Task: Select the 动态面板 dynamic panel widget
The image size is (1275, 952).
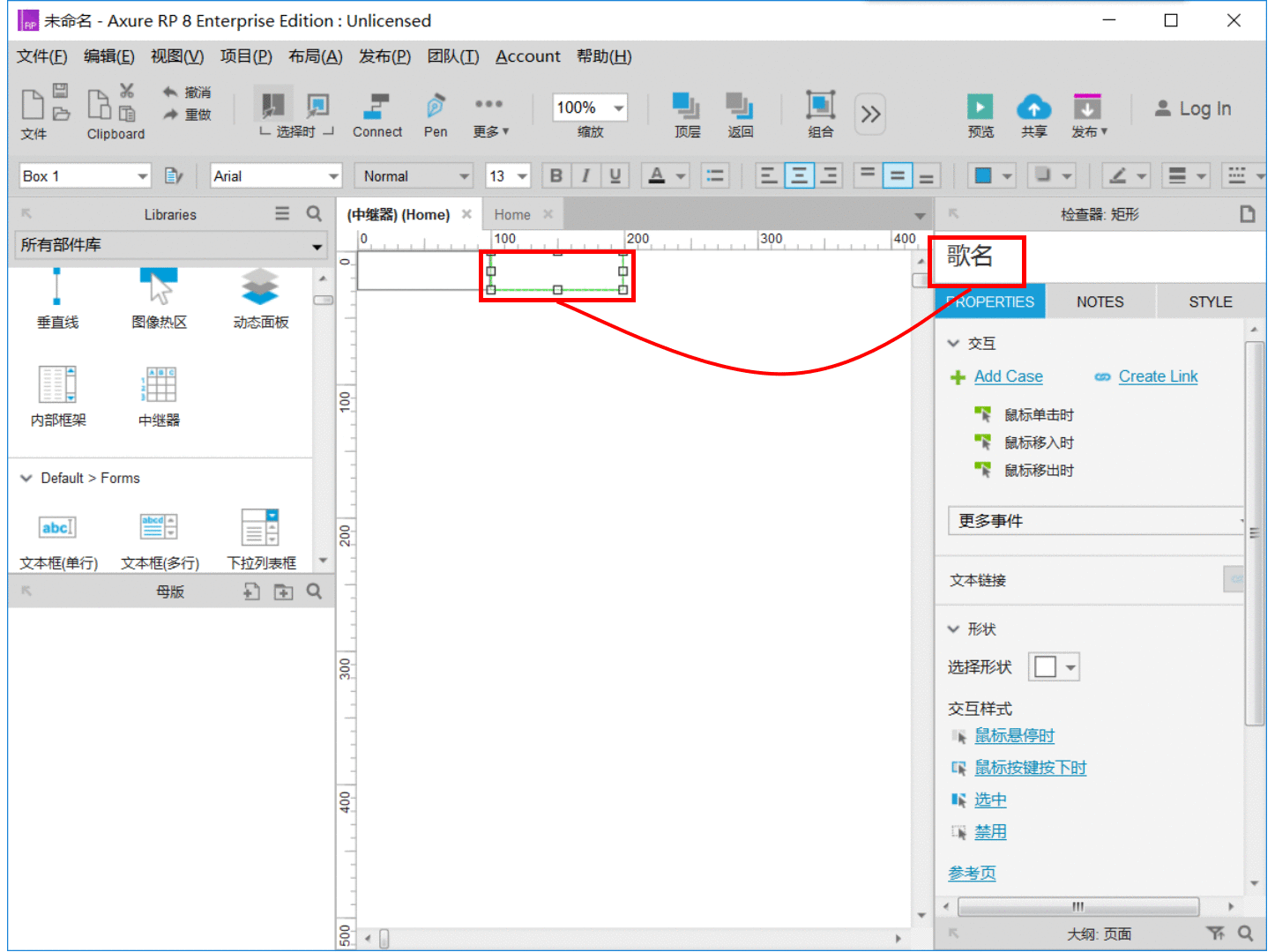Action: coord(260,300)
